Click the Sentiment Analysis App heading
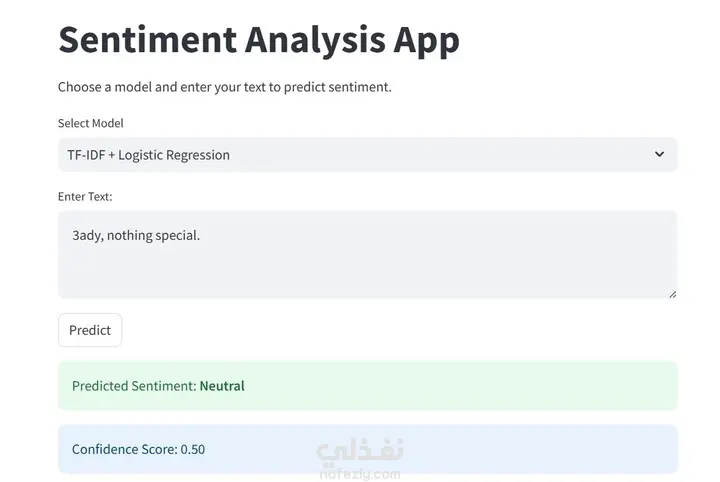 point(259,40)
